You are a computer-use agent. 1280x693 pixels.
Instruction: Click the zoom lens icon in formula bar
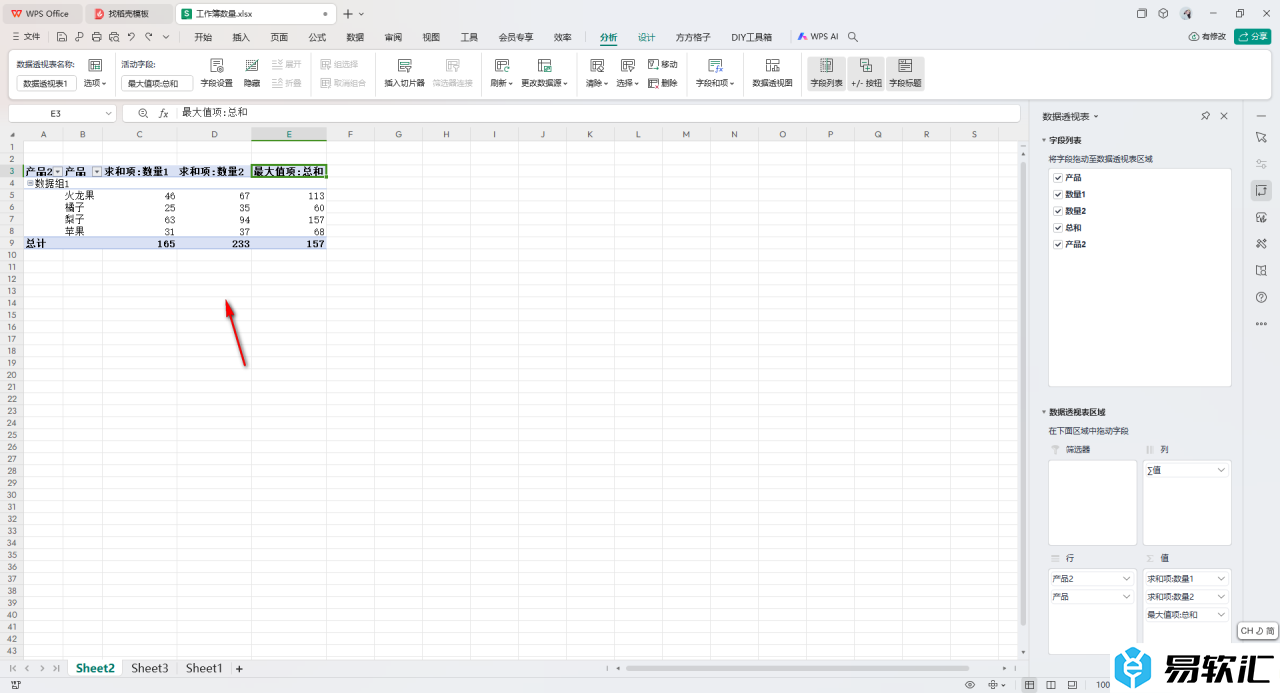pos(143,113)
